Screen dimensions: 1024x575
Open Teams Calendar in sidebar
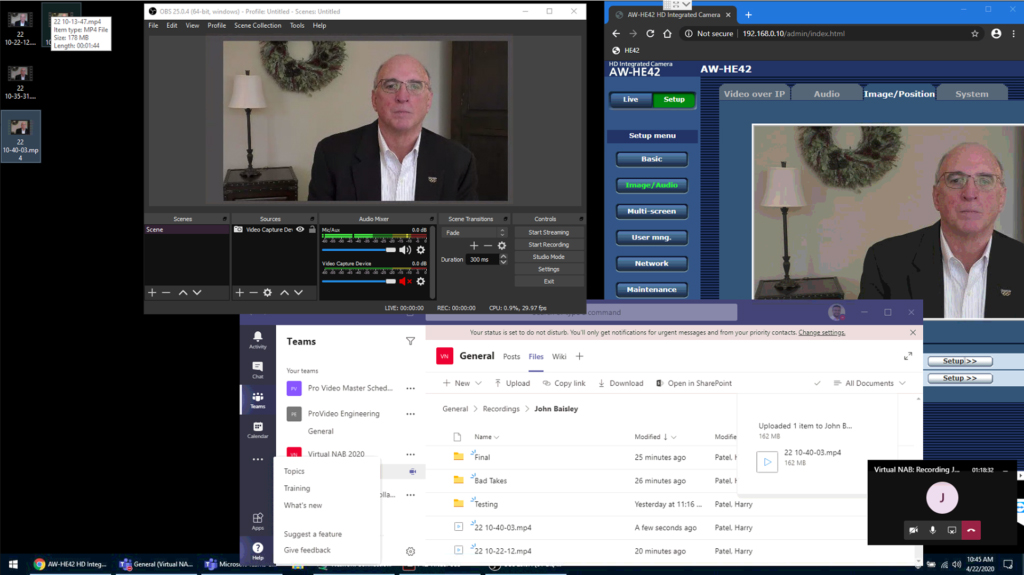point(257,429)
